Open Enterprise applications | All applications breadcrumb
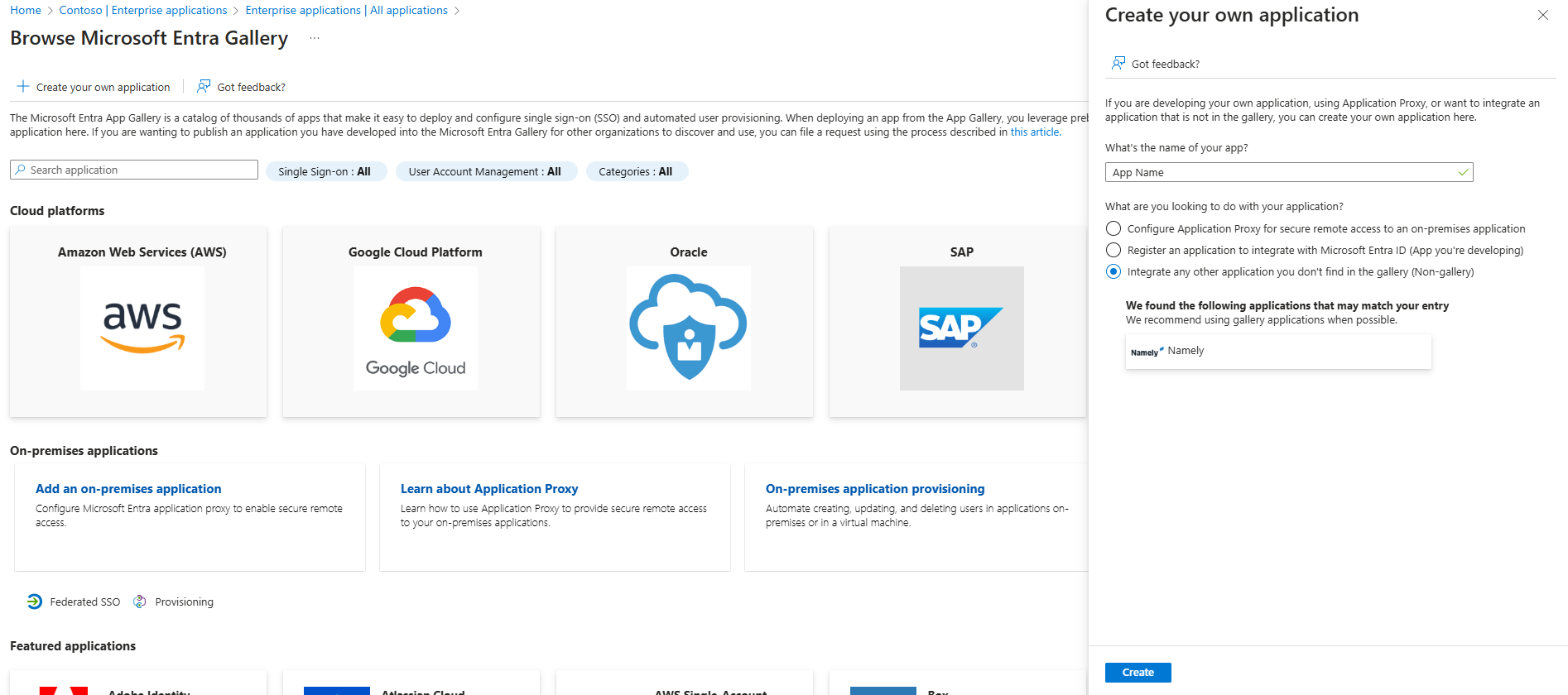The width and height of the screenshot is (1568, 695). (346, 10)
